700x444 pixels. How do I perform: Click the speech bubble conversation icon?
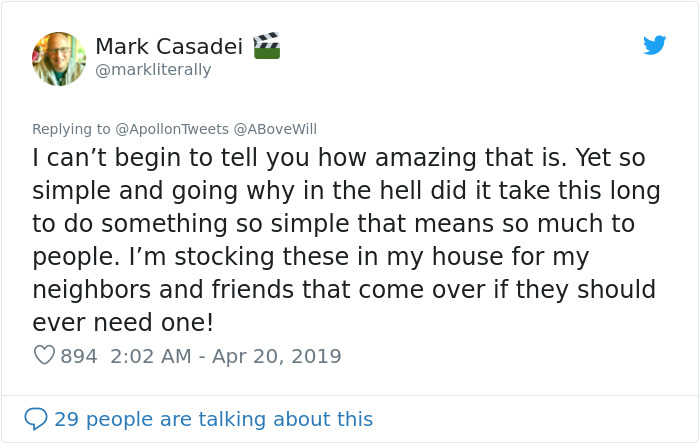(36, 418)
